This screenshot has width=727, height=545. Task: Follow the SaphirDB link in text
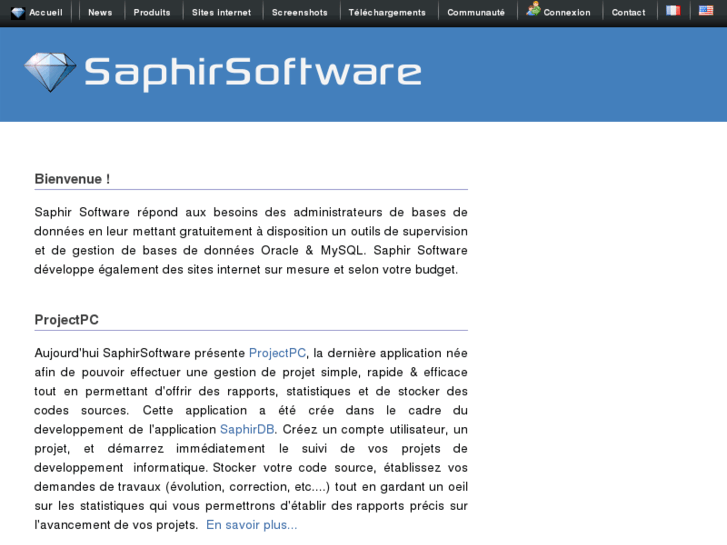[247, 430]
